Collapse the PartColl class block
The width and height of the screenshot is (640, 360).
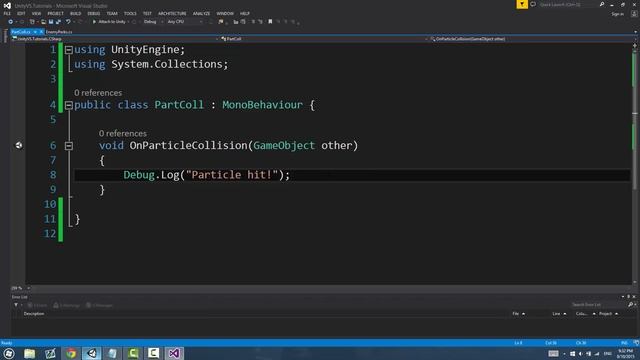69,105
